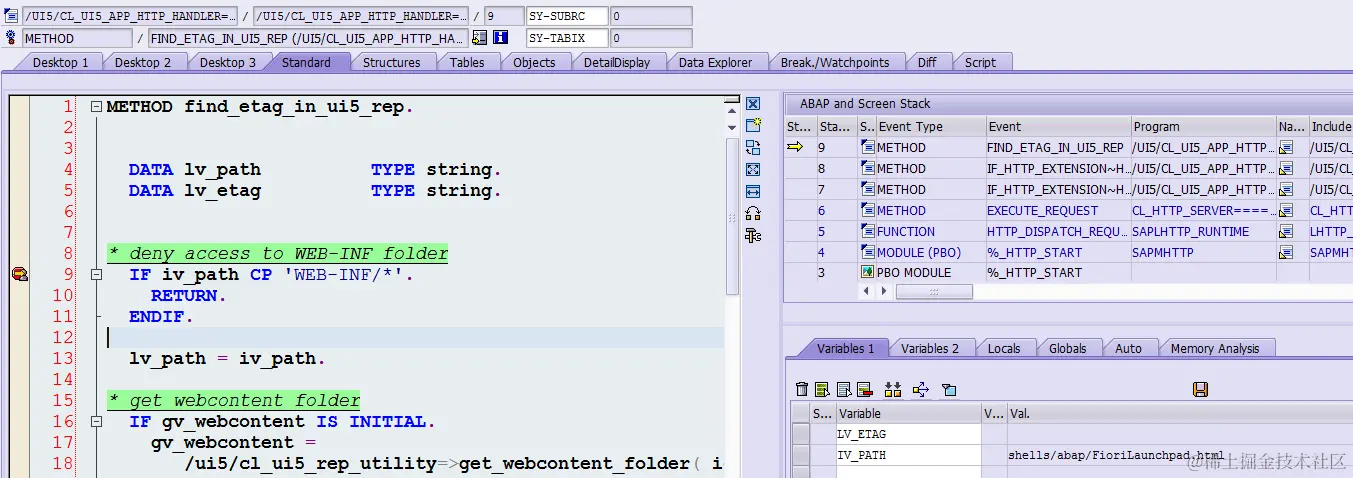The height and width of the screenshot is (478, 1353).
Task: Click the EXECUTE_REQUEST event cell
Action: (1057, 210)
